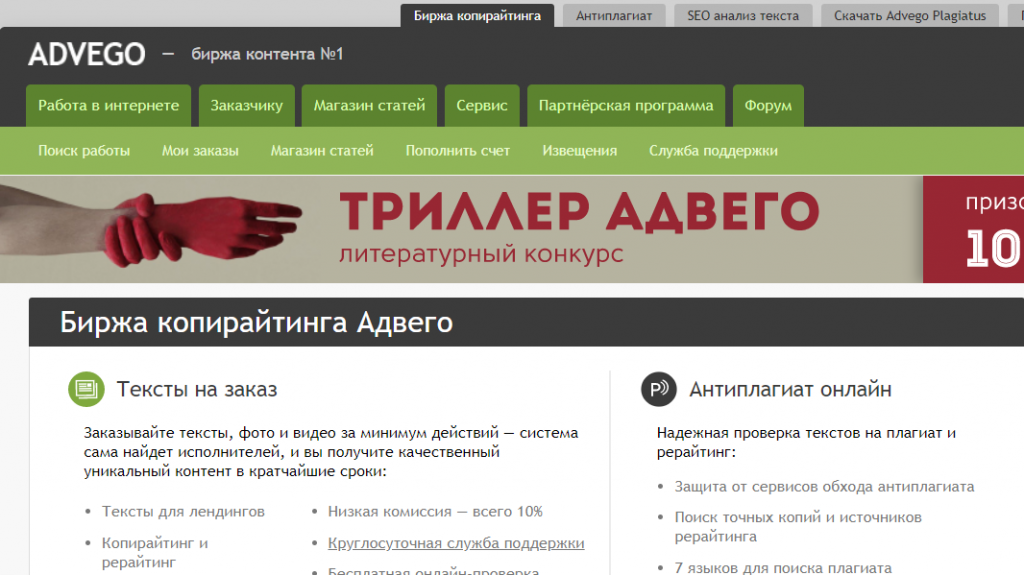Open the Партнёрская программа menu
1024x575 pixels.
pos(626,106)
